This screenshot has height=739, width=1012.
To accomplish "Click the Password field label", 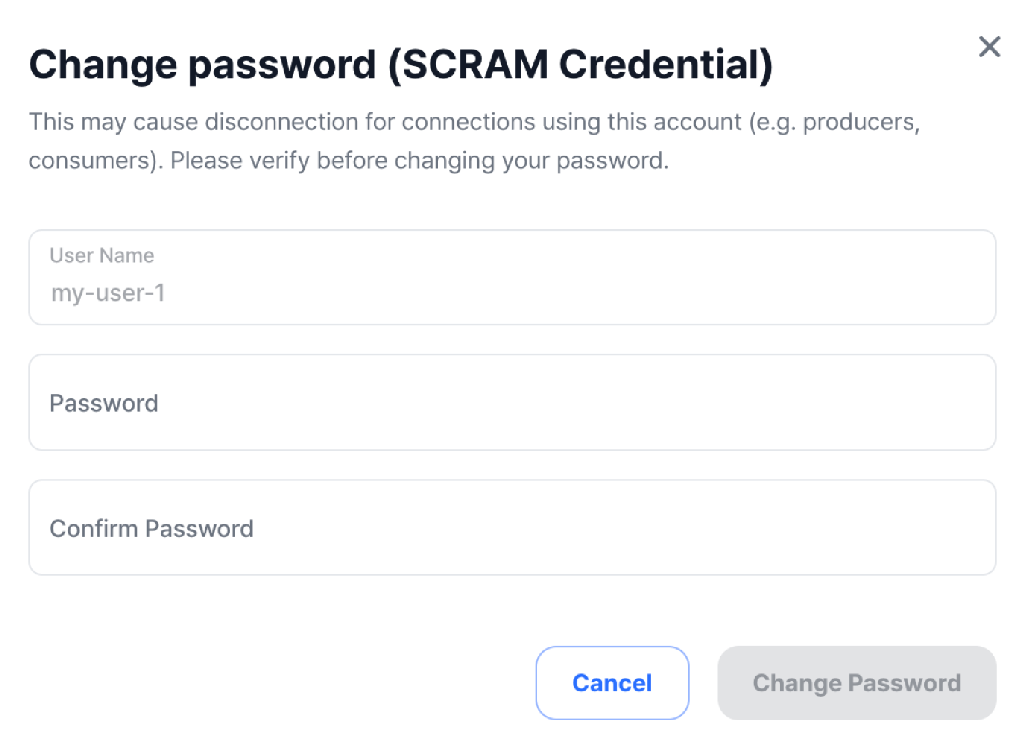I will pos(103,402).
